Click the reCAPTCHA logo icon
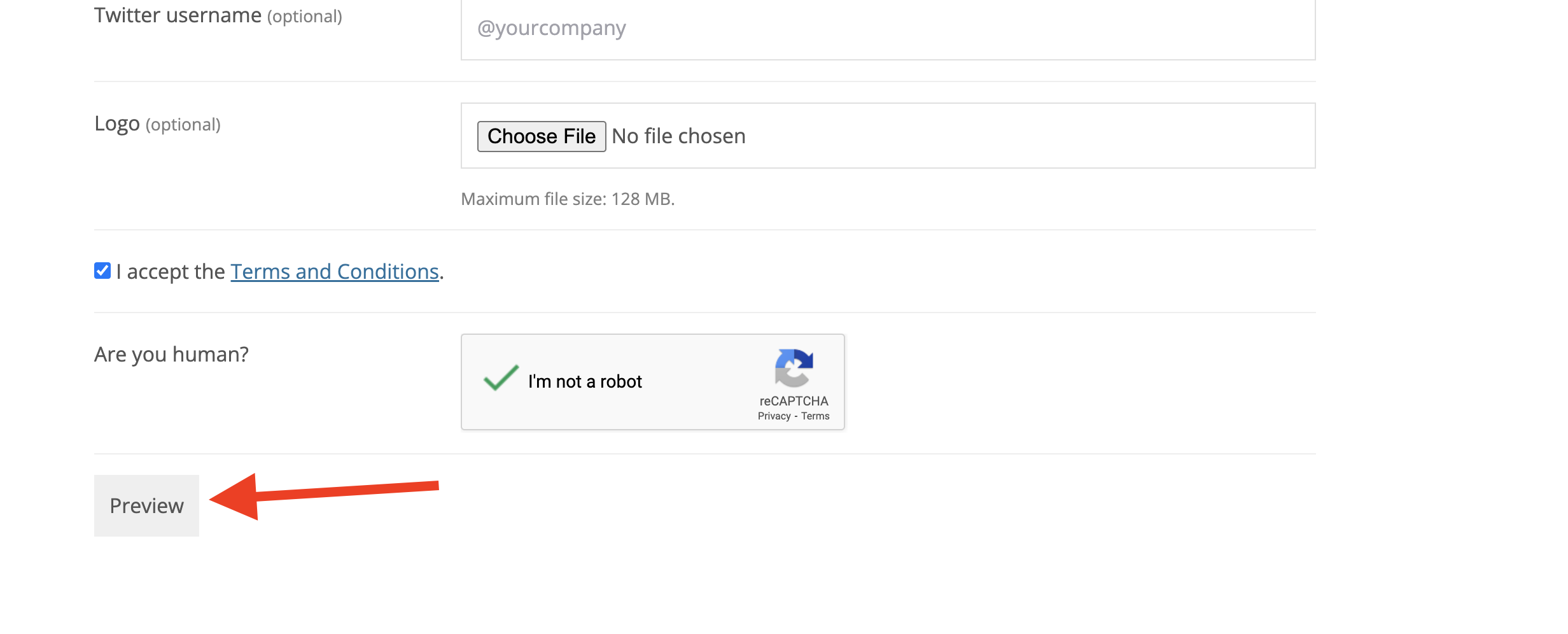Screen dimensions: 1568x634 tap(794, 367)
